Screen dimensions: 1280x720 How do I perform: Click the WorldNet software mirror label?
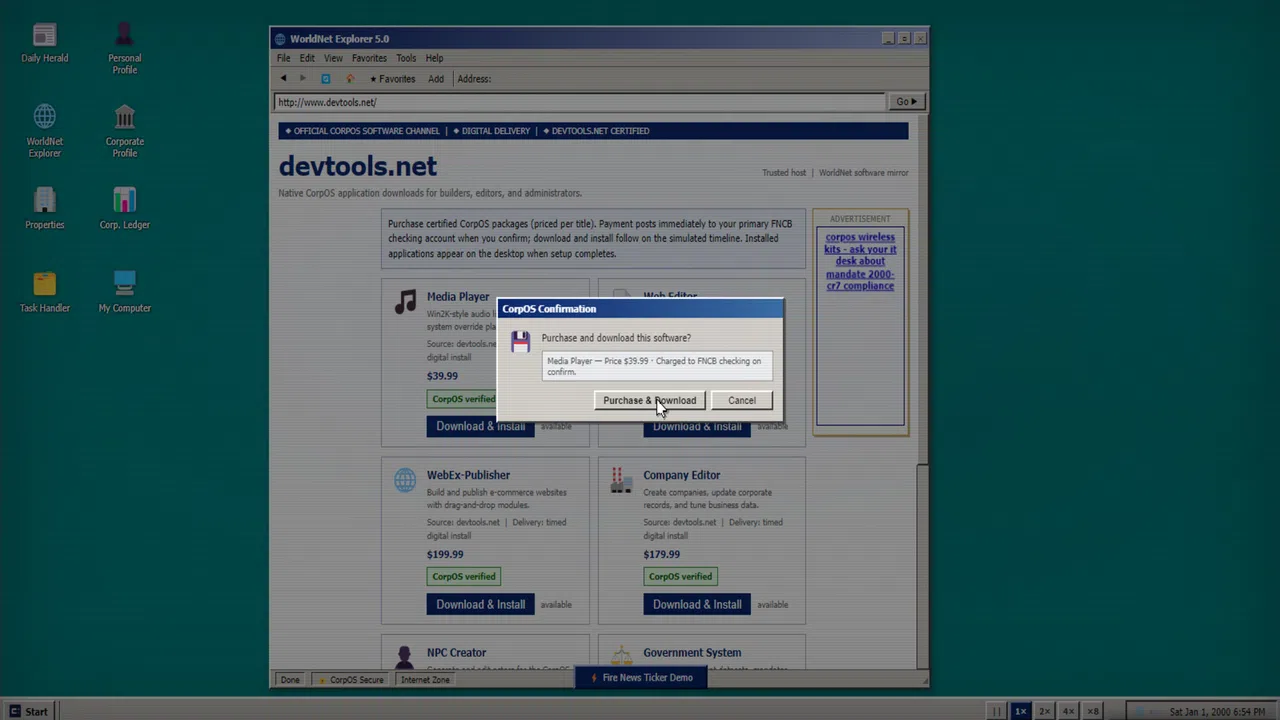(864, 173)
